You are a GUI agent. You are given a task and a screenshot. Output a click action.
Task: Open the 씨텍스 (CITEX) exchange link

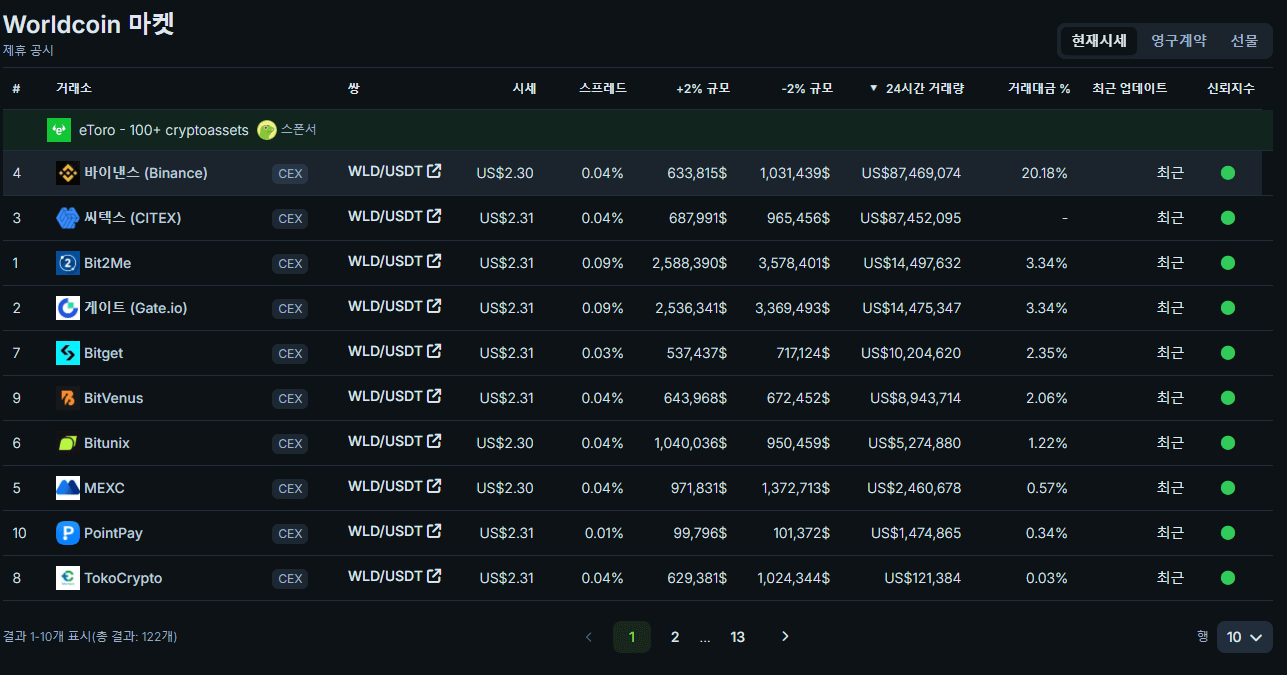pyautogui.click(x=133, y=218)
